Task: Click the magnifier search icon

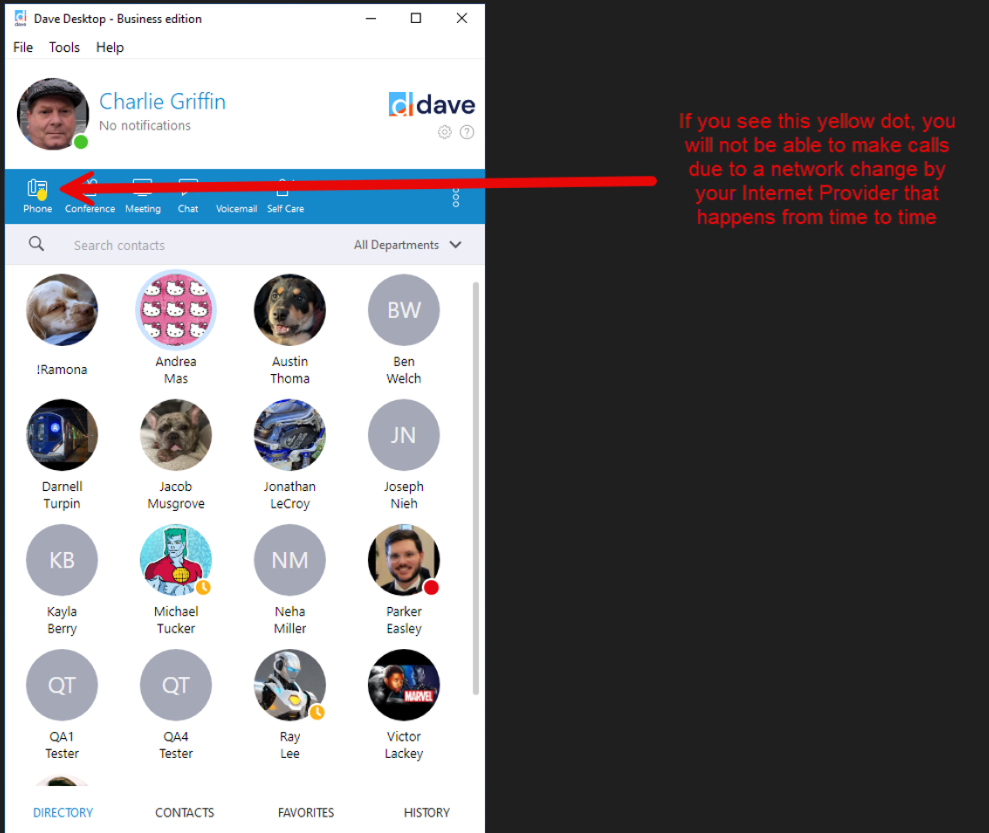Action: 37,244
